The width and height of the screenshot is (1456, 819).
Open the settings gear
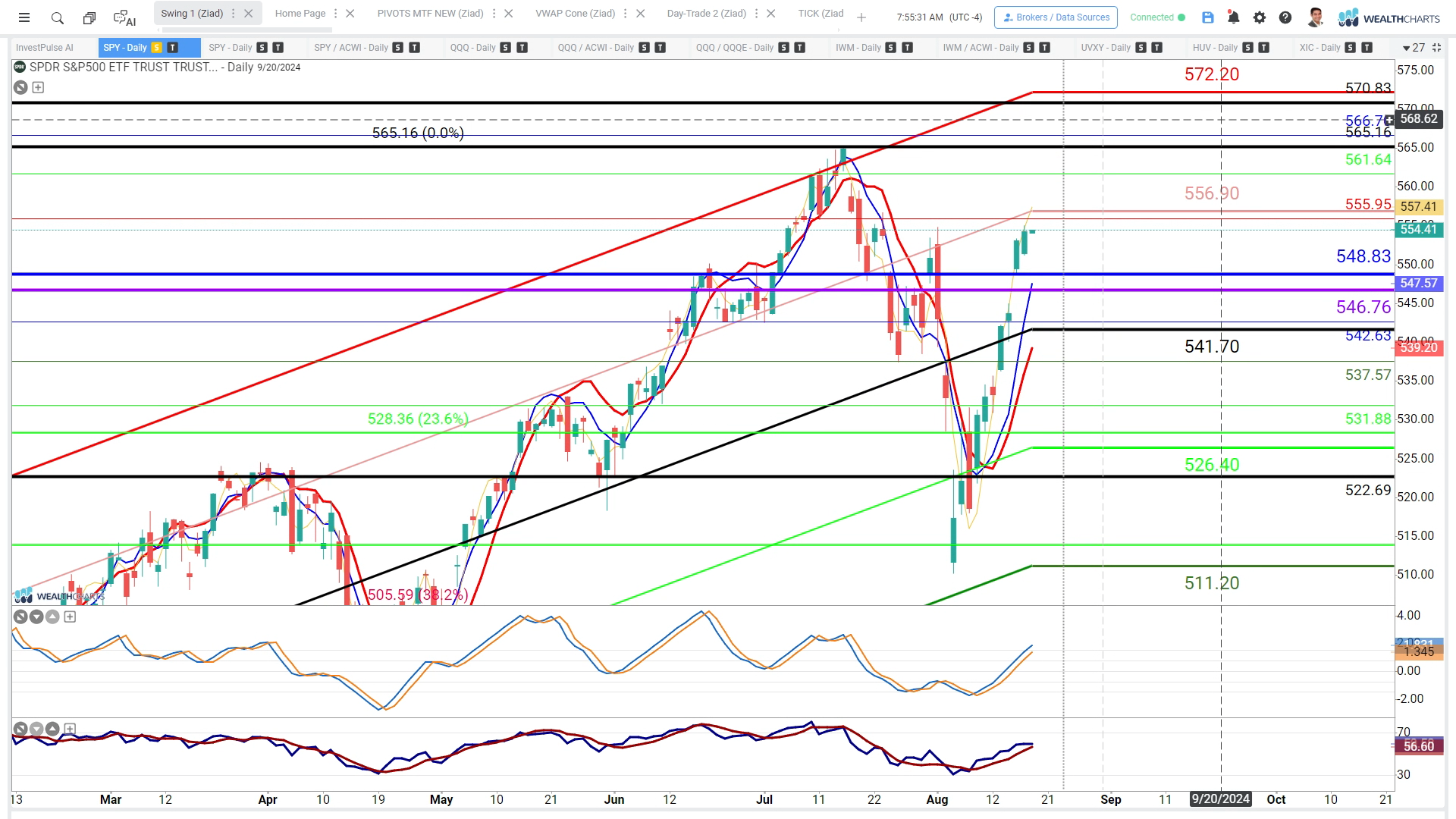pos(1260,17)
